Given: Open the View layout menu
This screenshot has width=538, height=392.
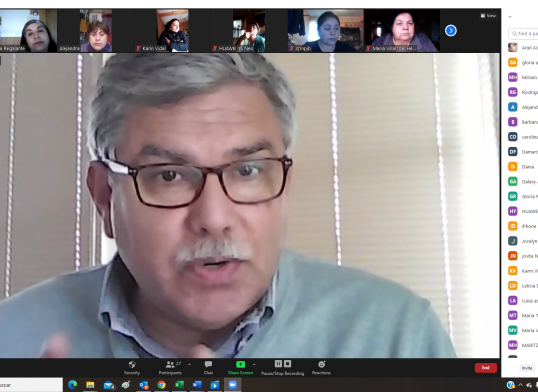Looking at the screenshot, I should point(488,15).
